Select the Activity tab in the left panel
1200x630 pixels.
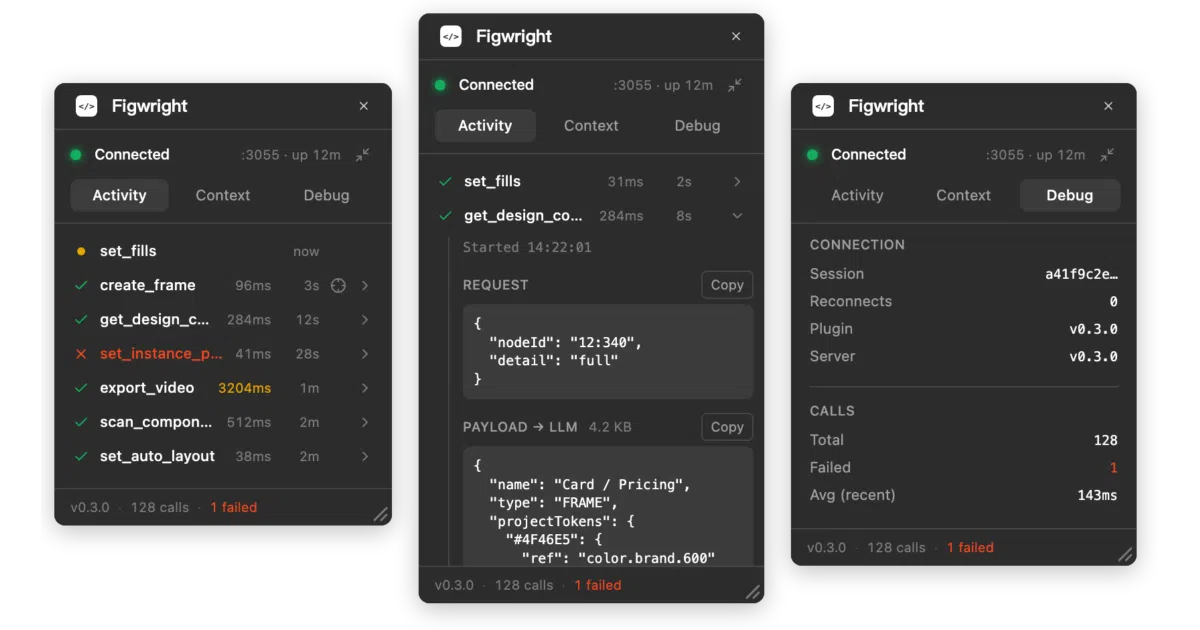click(120, 195)
